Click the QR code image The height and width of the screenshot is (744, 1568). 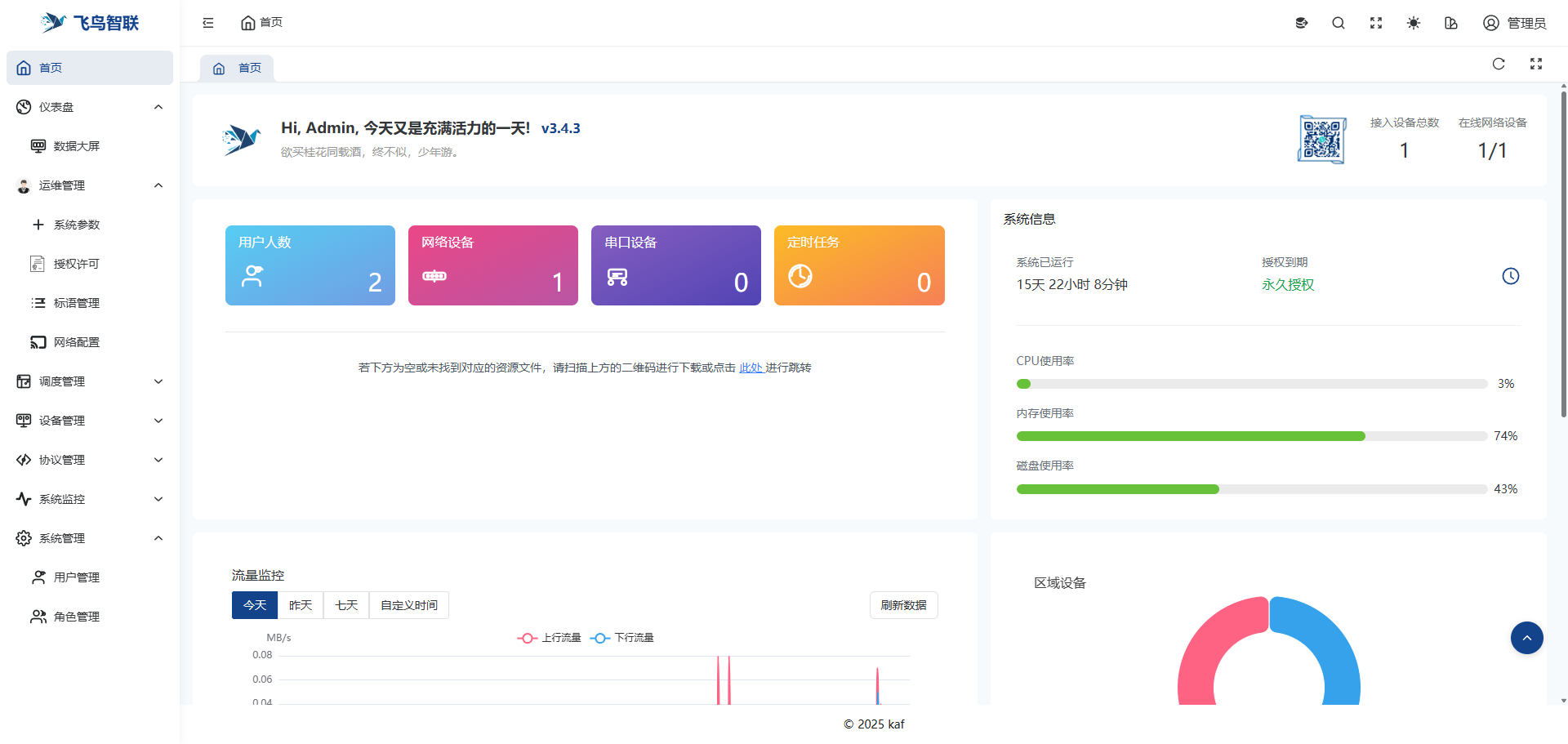(x=1321, y=140)
